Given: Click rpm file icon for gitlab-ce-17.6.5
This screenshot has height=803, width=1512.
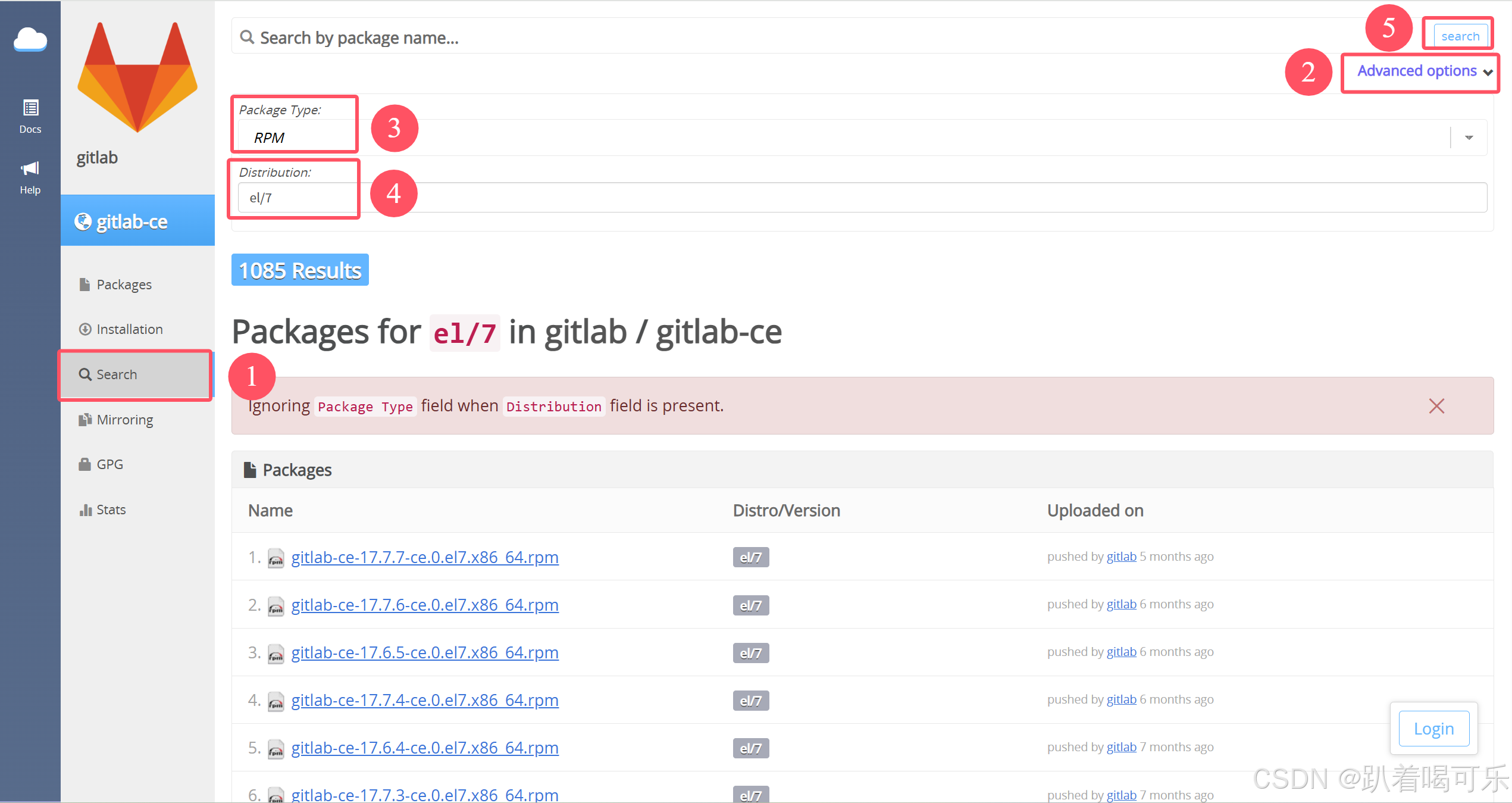Looking at the screenshot, I should click(x=276, y=654).
